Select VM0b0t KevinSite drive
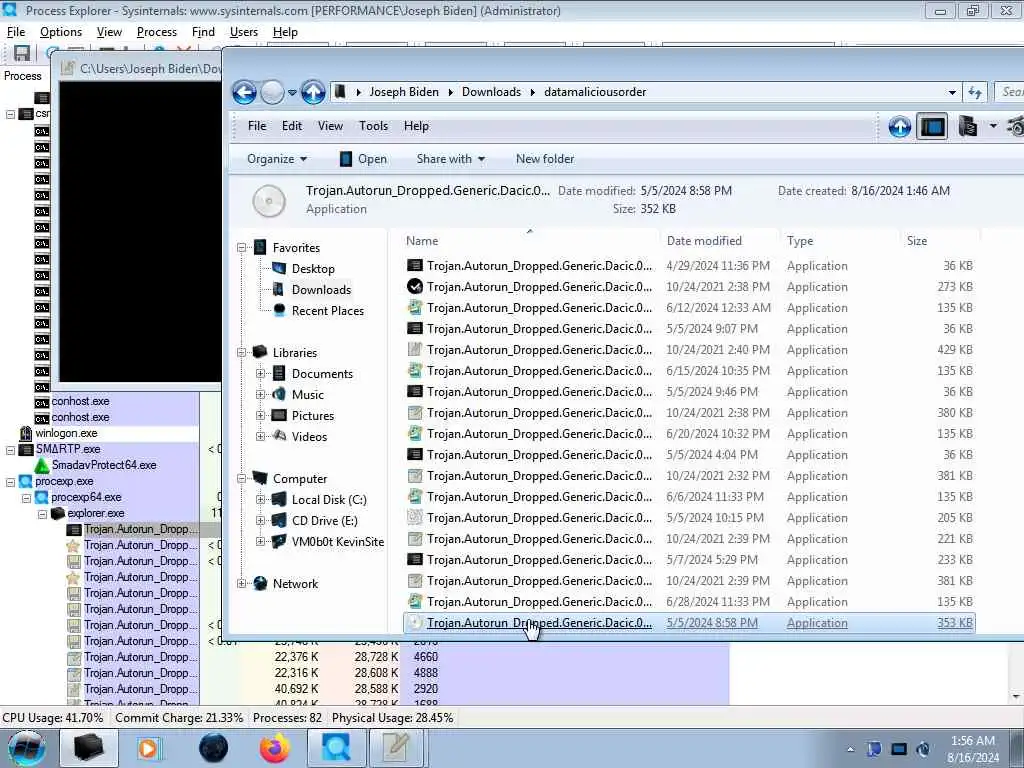 point(337,541)
